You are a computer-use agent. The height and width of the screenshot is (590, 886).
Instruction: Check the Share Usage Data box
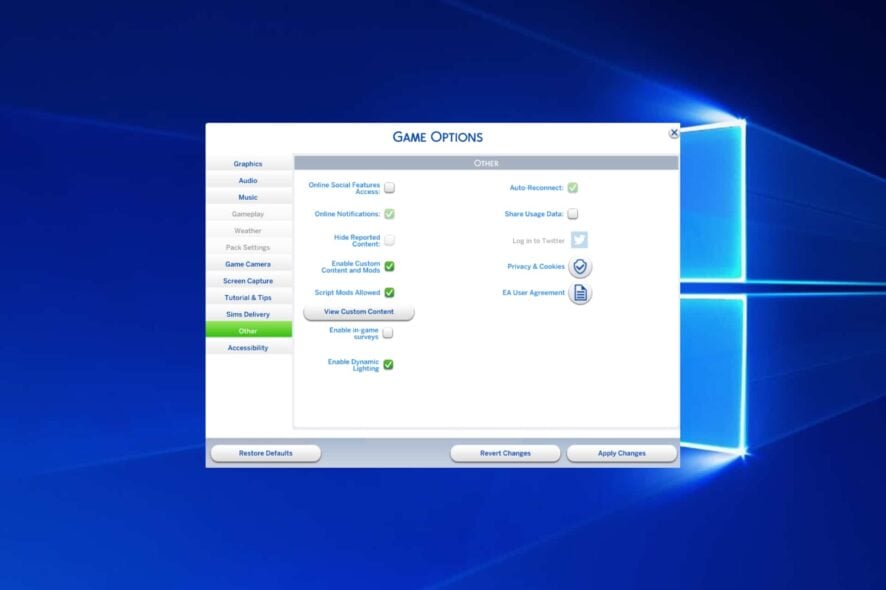572,214
